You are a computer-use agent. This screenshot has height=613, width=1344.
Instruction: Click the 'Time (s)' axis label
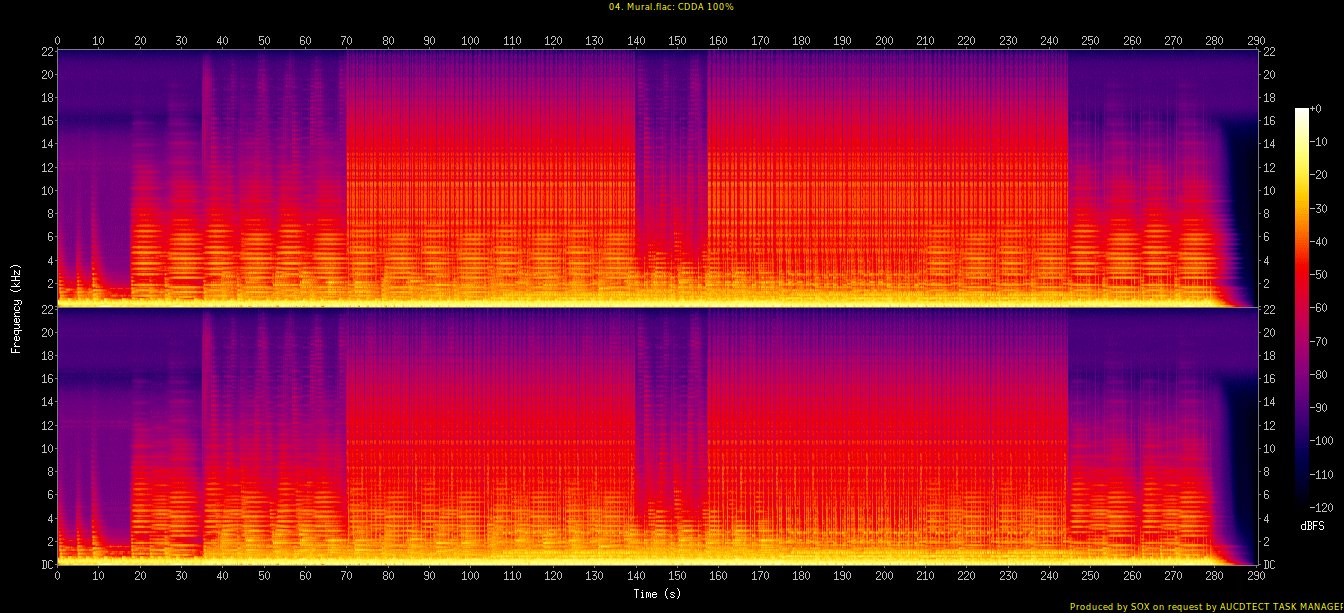[x=657, y=594]
